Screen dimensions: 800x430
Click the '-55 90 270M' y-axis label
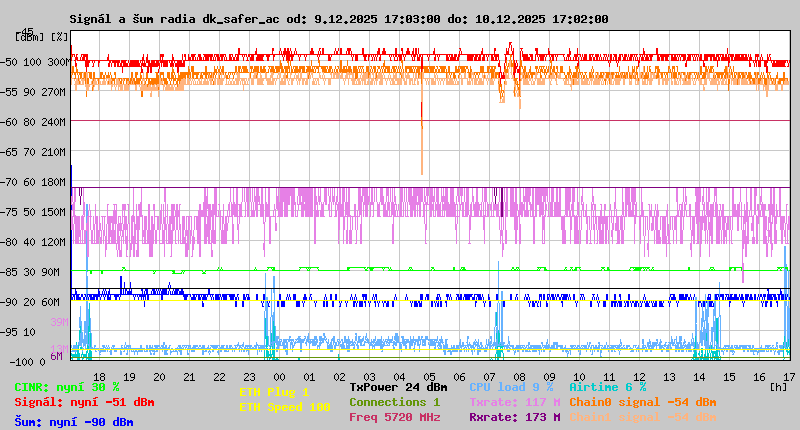point(33,92)
